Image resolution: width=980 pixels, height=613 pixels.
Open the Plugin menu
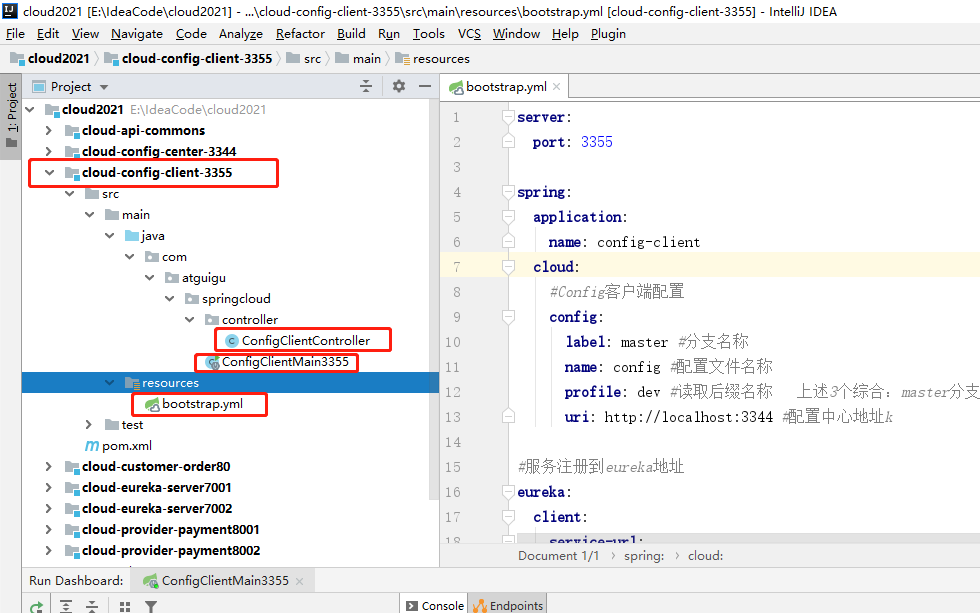click(608, 34)
